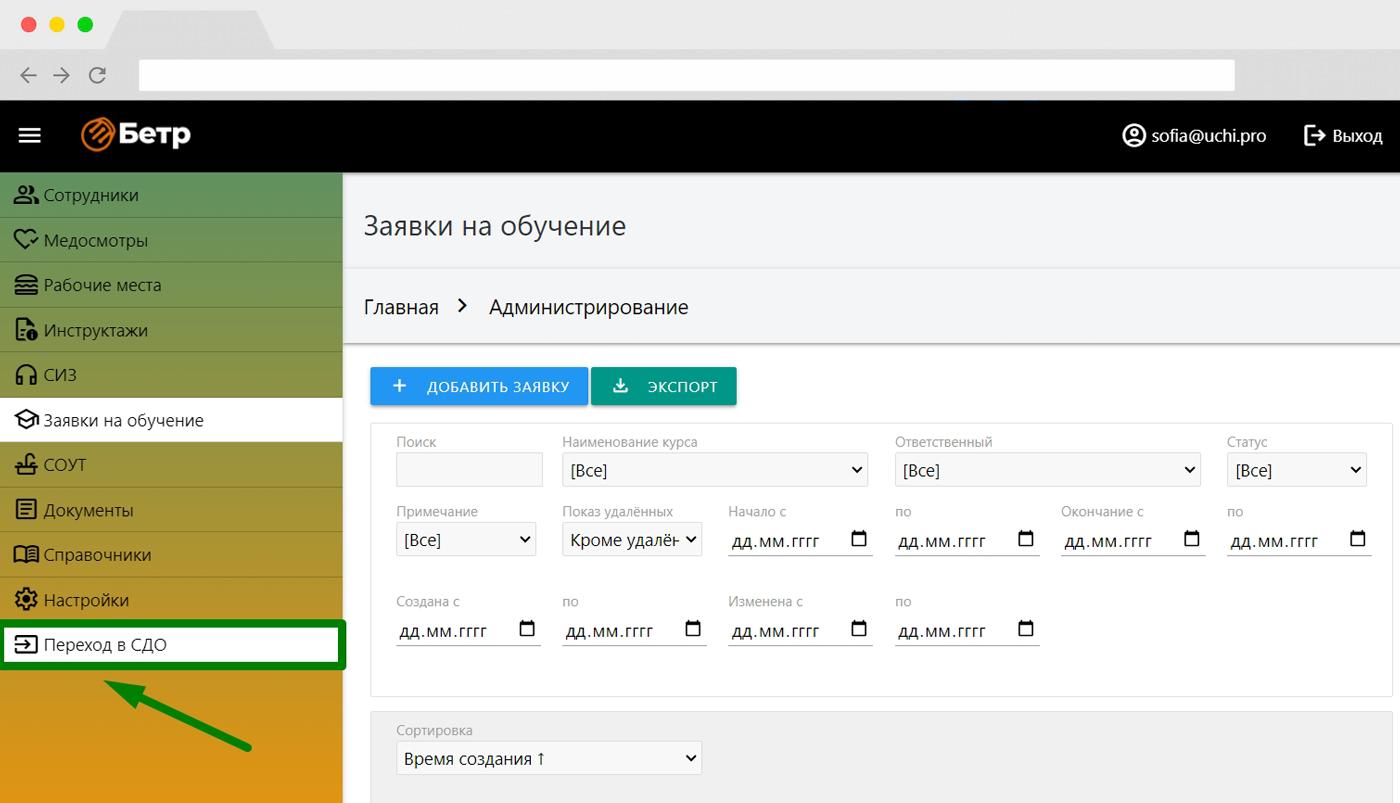This screenshot has height=803, width=1400.
Task: Click the Бетр logo
Action: (x=136, y=134)
